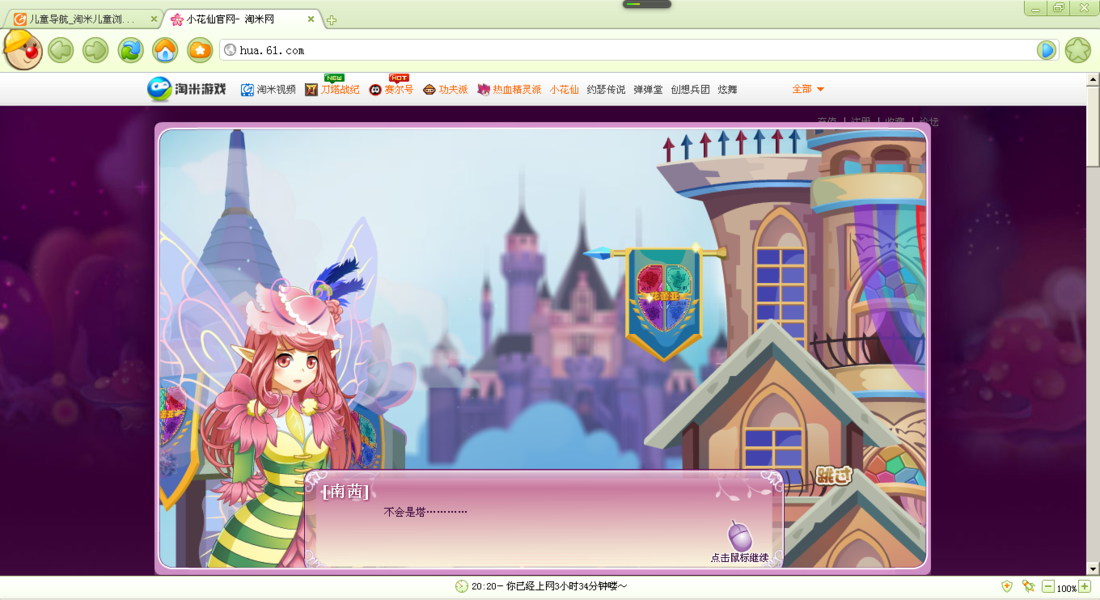
Task: Refresh the page with the reload icon
Action: (x=130, y=50)
